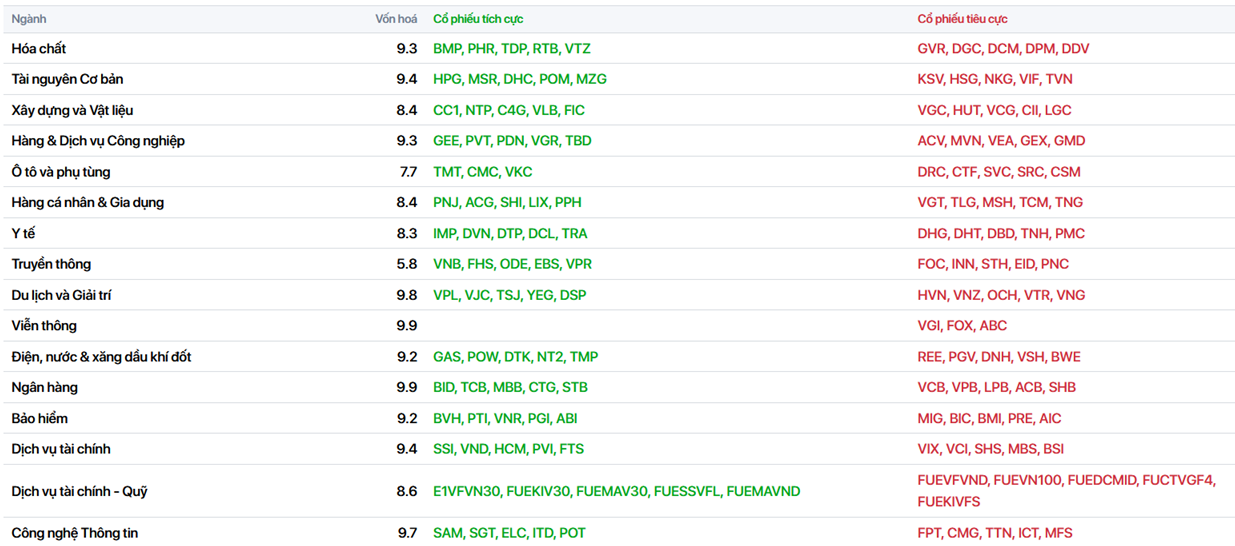Viewport: 1235px width, 546px height.
Task: Open the HVN stock ticker
Action: [932, 296]
